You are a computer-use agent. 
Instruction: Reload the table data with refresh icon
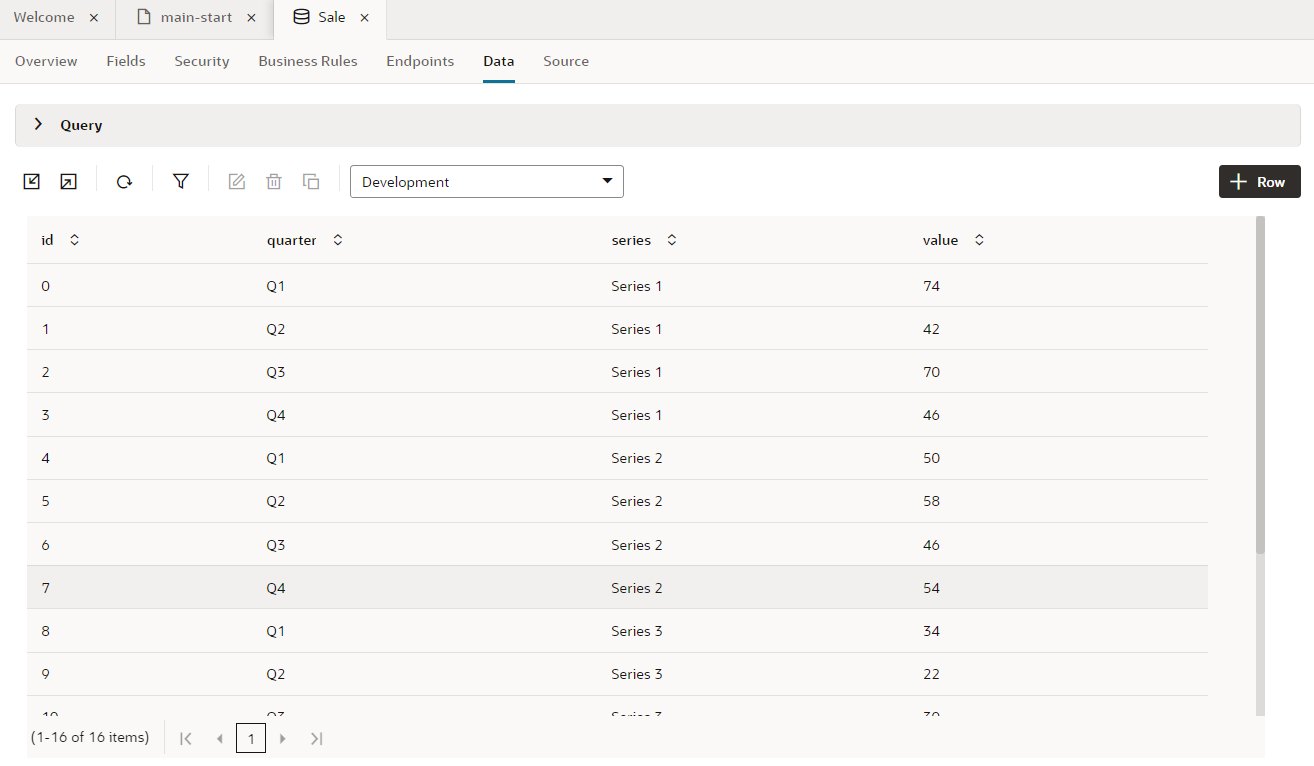[x=124, y=182]
